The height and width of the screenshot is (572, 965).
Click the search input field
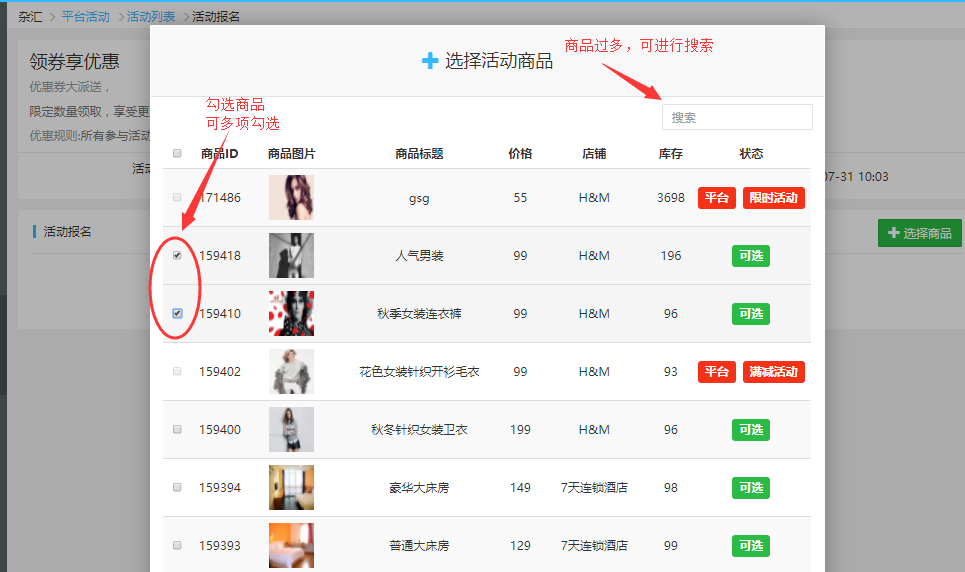tap(737, 117)
